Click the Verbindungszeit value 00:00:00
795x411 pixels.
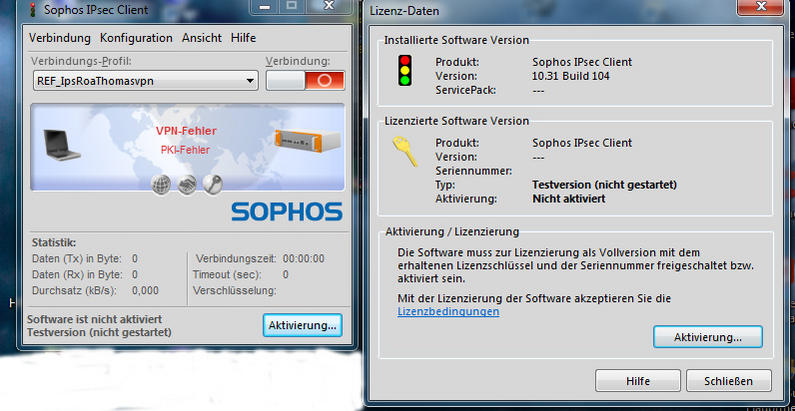304,259
